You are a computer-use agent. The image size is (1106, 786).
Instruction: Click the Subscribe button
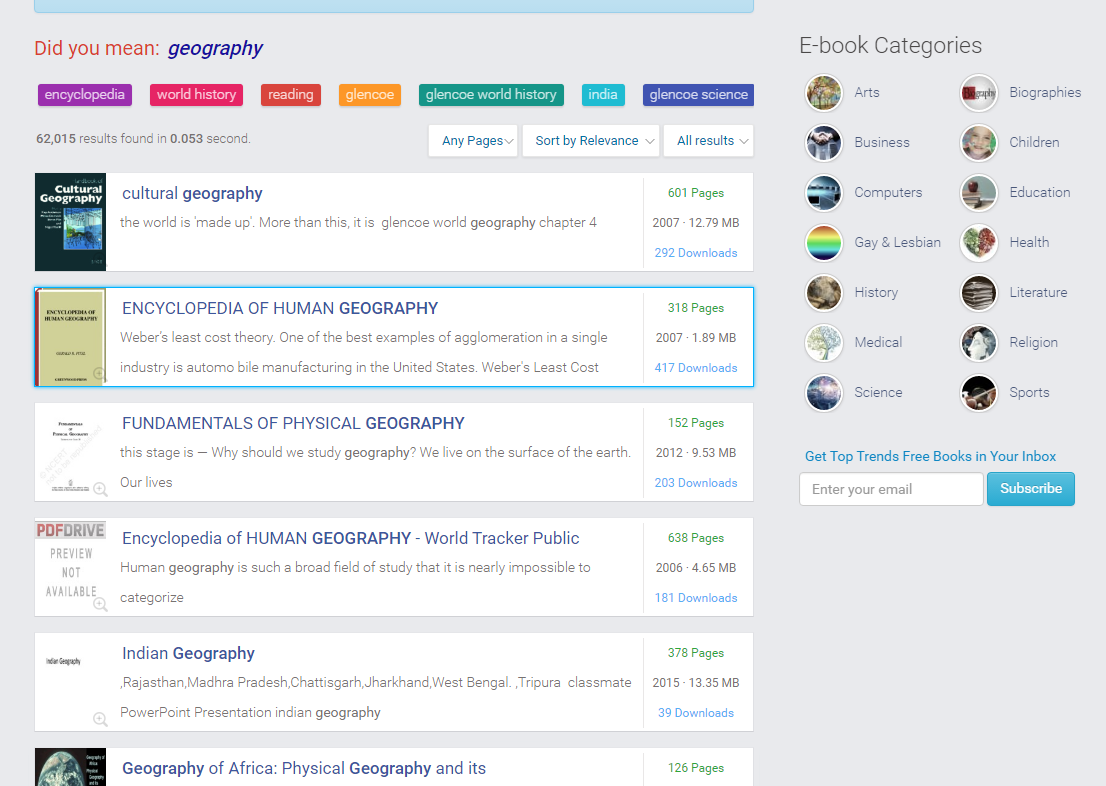point(1031,489)
